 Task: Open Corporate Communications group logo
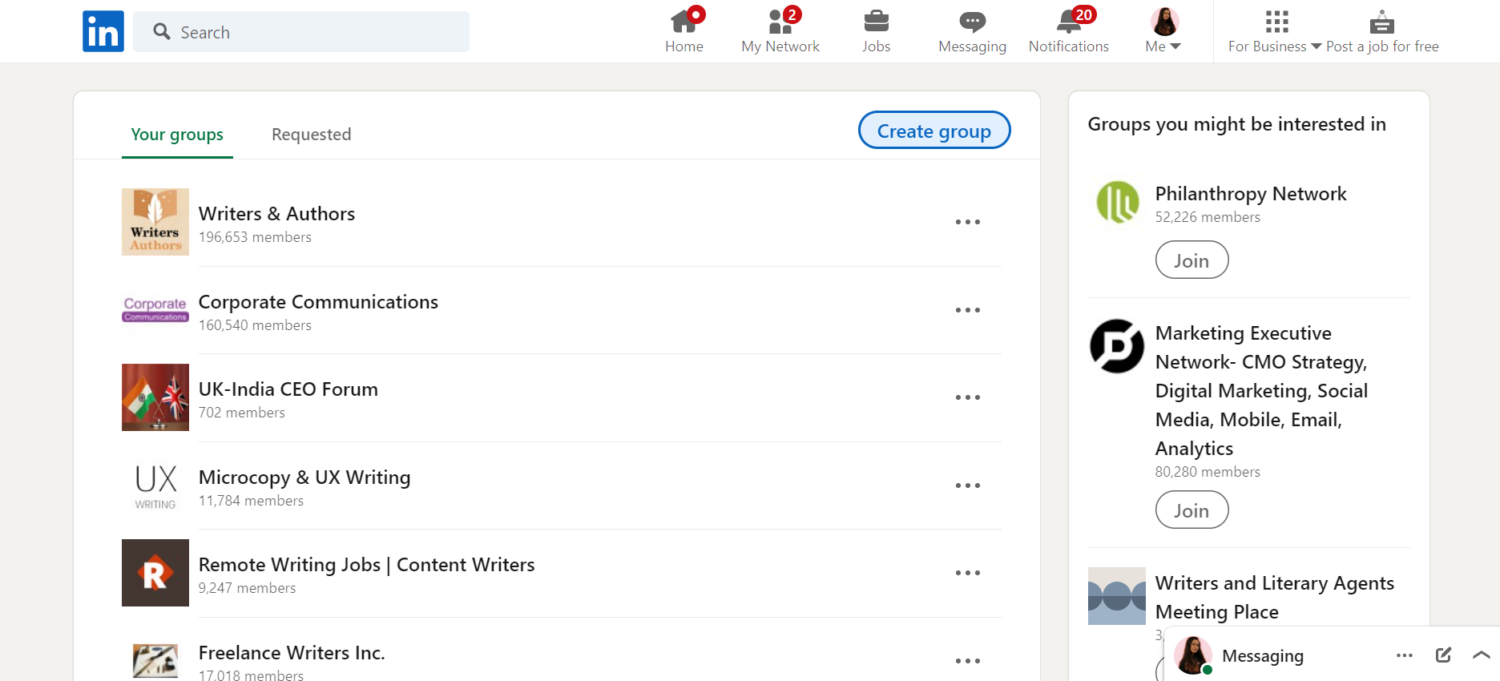pos(155,310)
